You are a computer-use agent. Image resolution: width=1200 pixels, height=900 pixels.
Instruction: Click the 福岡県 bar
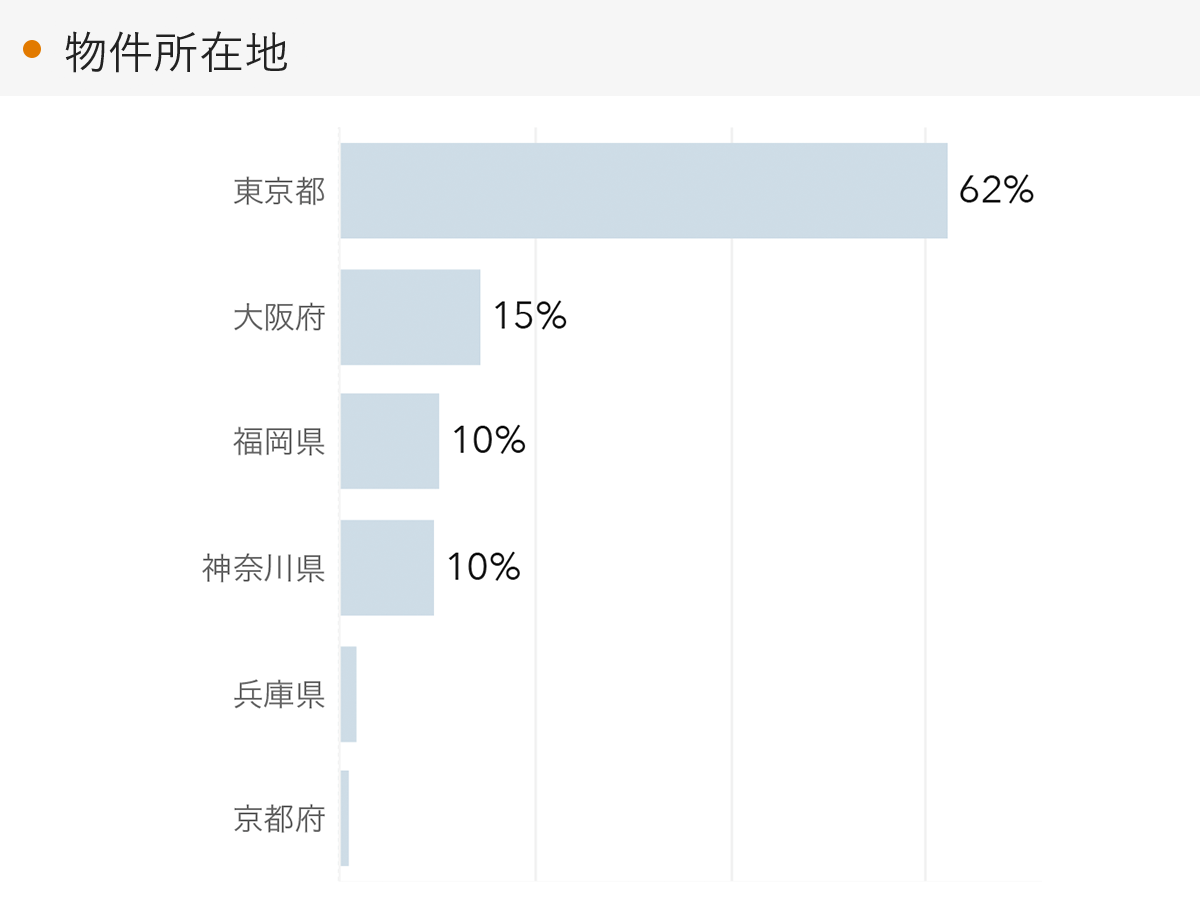(x=389, y=441)
